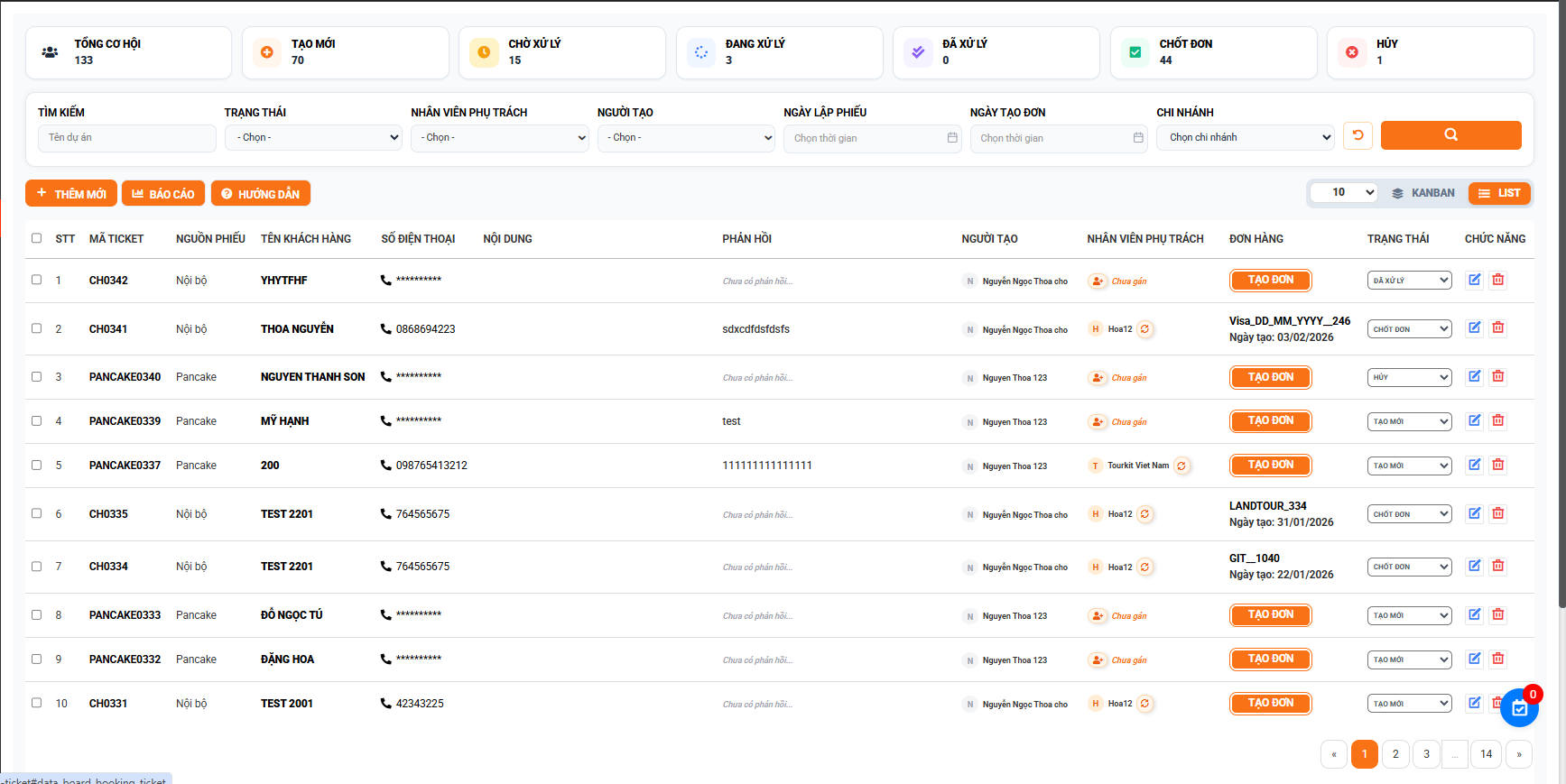This screenshot has width=1566, height=784.
Task: Click the orange search magnifier button
Action: 1450,135
